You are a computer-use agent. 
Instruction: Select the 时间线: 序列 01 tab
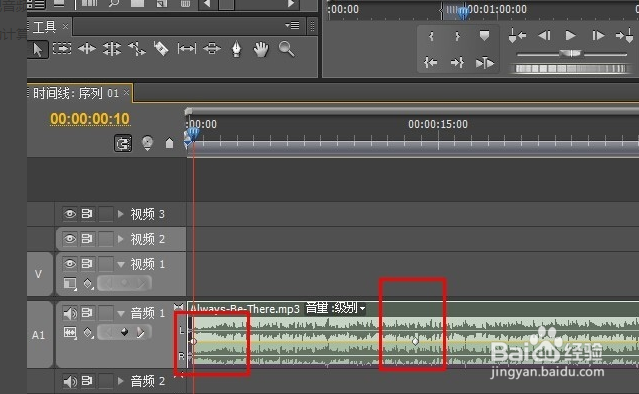[76, 93]
